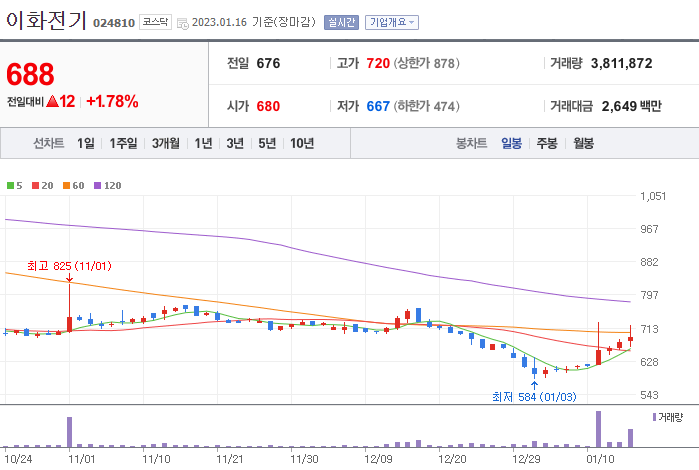Switch to the 주봉 candle chart
The image size is (699, 470).
pyautogui.click(x=547, y=143)
